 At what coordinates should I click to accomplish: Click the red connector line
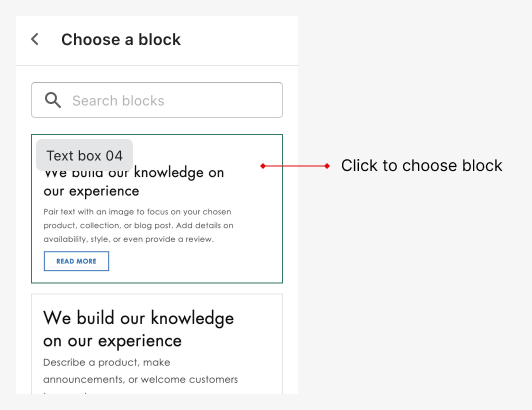[295, 166]
